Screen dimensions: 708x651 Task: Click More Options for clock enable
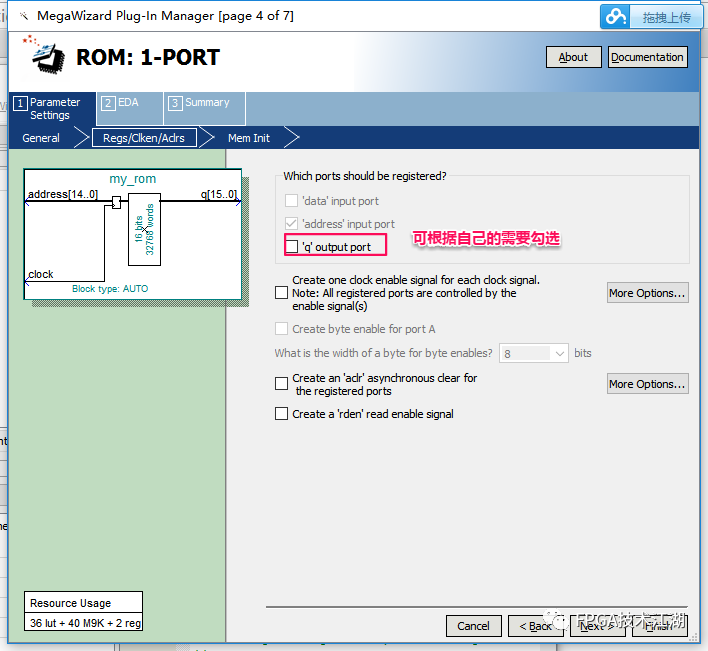[647, 293]
